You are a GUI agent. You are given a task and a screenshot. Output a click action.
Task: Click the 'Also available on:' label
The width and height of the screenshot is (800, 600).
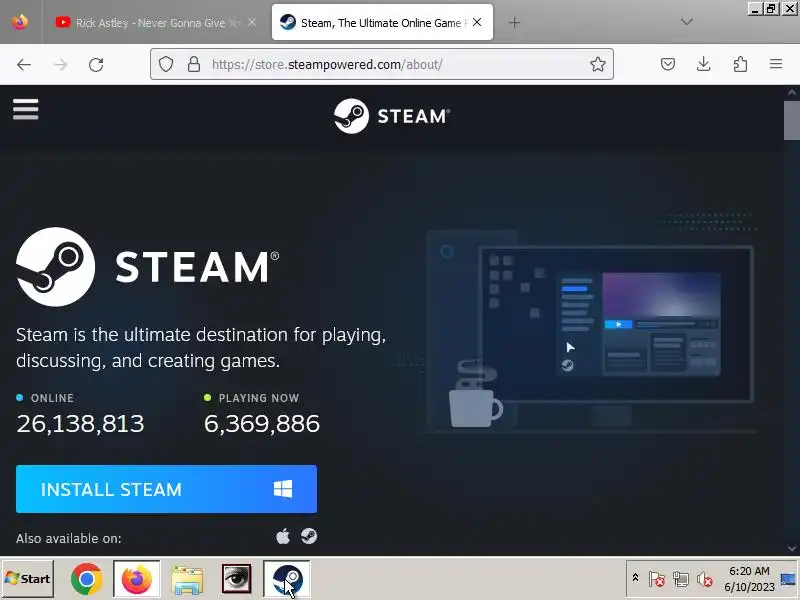[x=69, y=538]
